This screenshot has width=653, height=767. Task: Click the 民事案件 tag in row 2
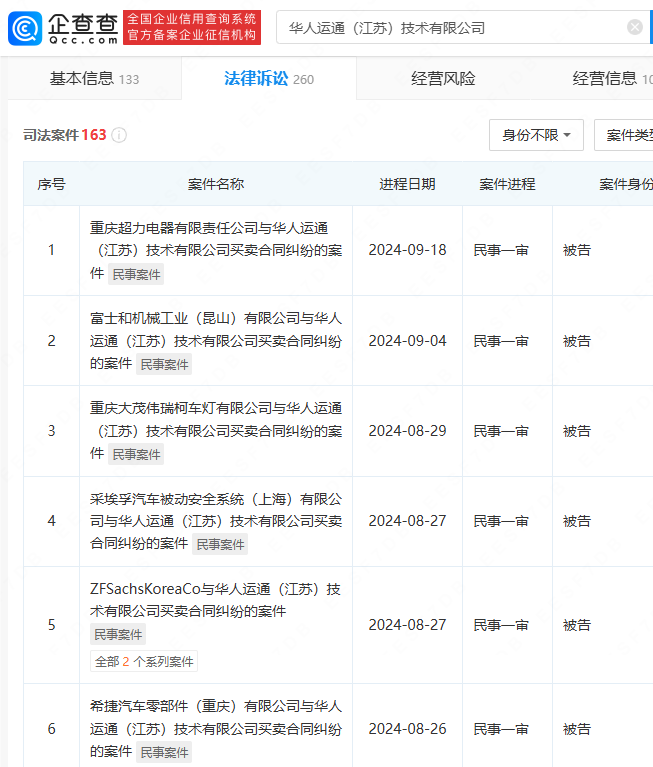click(164, 364)
